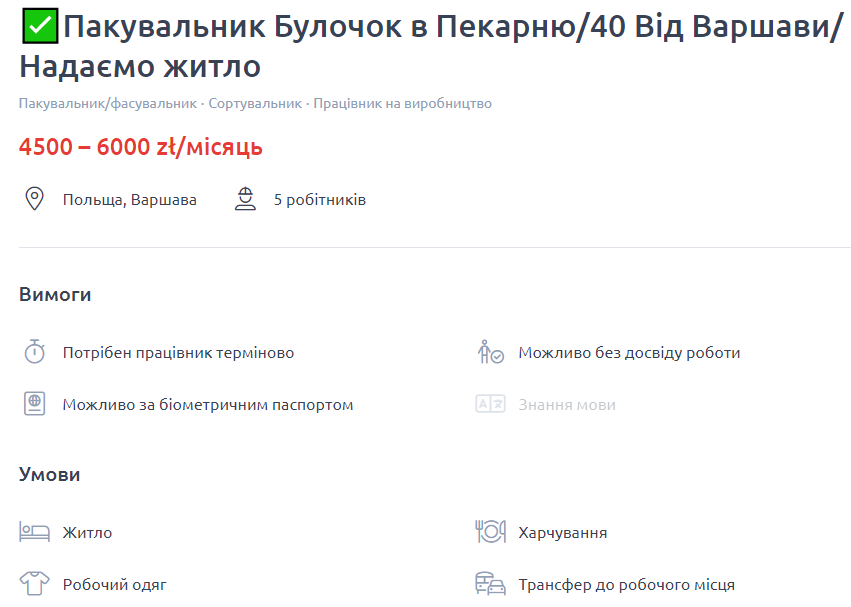
Task: Click the Польща, Варшава location text
Action: (130, 198)
